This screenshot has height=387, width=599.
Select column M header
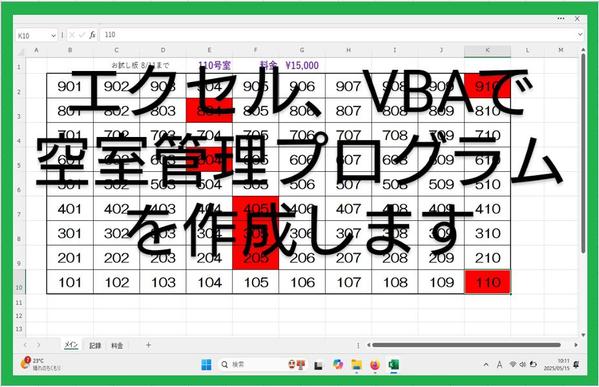pos(560,50)
